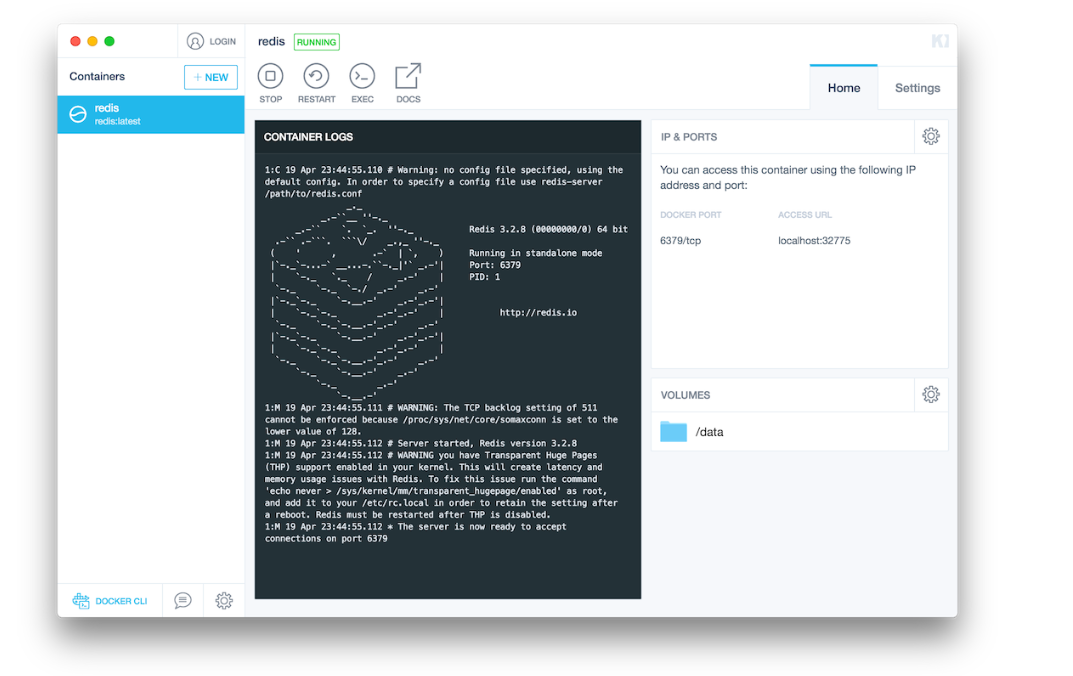This screenshot has height=676, width=1073.
Task: Click the DOCKER PORT column label
Action: (690, 215)
